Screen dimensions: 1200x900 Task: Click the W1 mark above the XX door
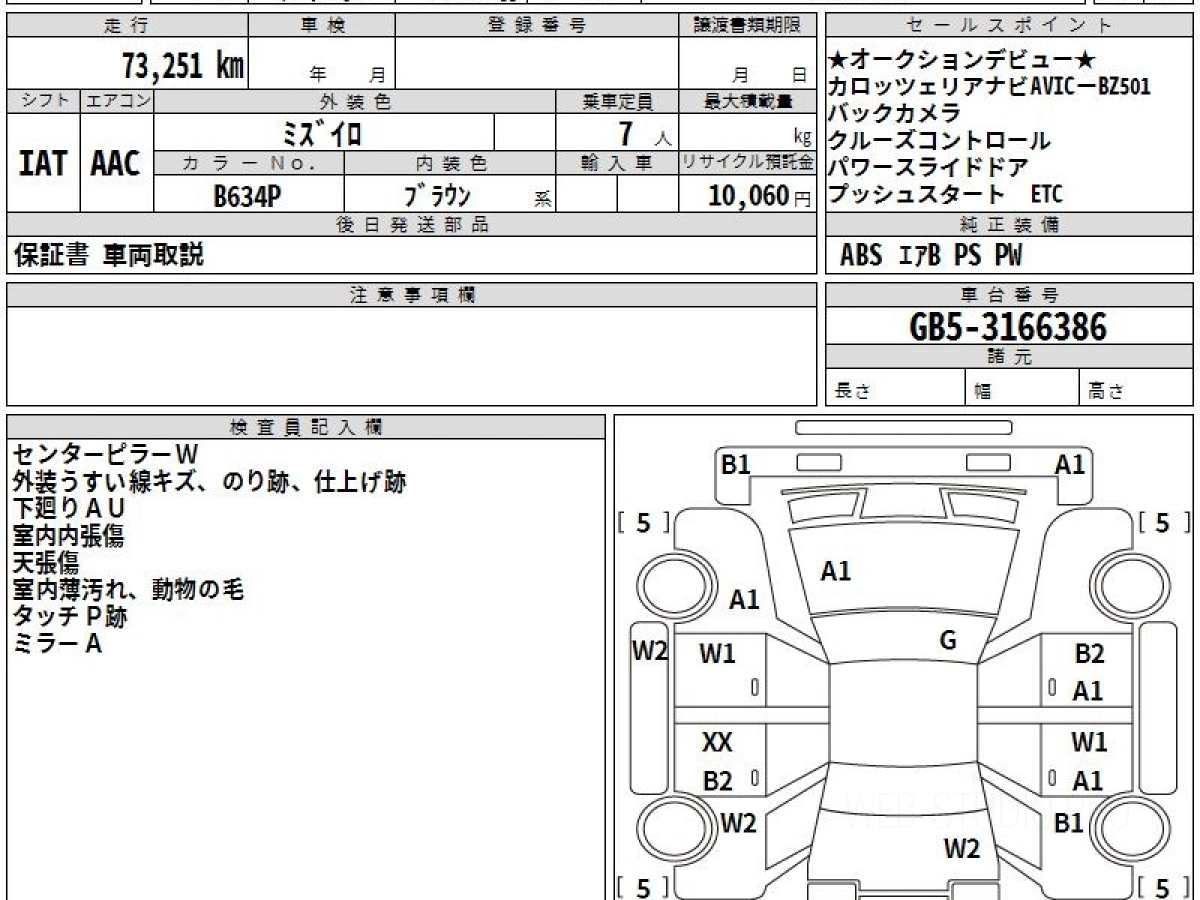(717, 655)
